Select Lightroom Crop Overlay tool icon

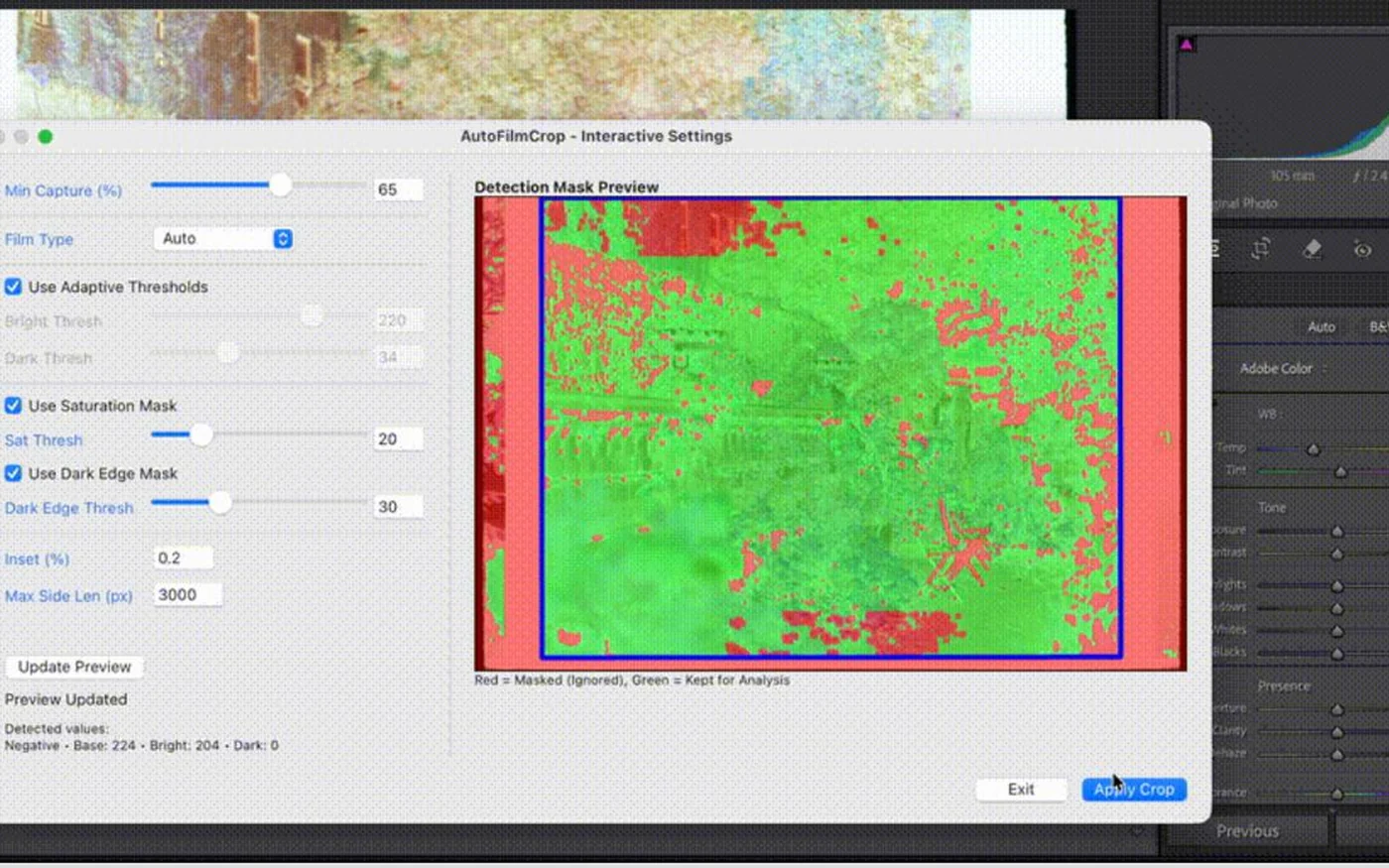coord(1261,249)
